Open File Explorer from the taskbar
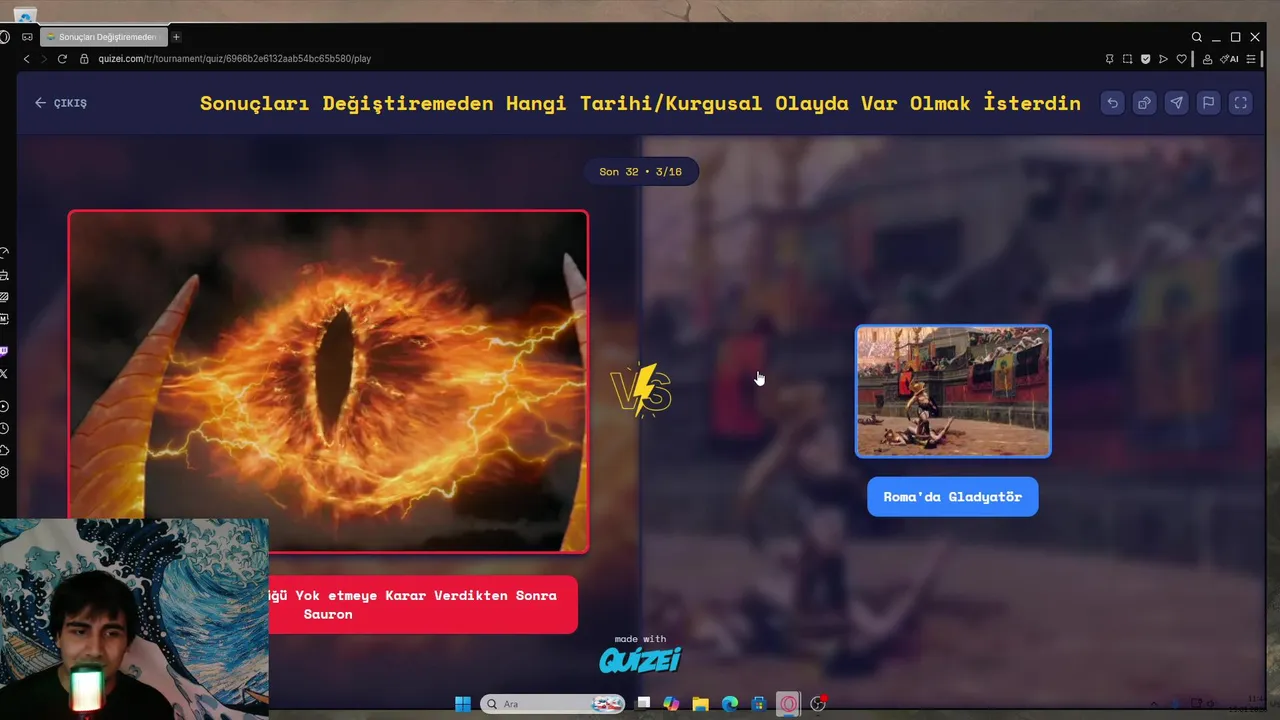This screenshot has height=720, width=1280. point(701,704)
